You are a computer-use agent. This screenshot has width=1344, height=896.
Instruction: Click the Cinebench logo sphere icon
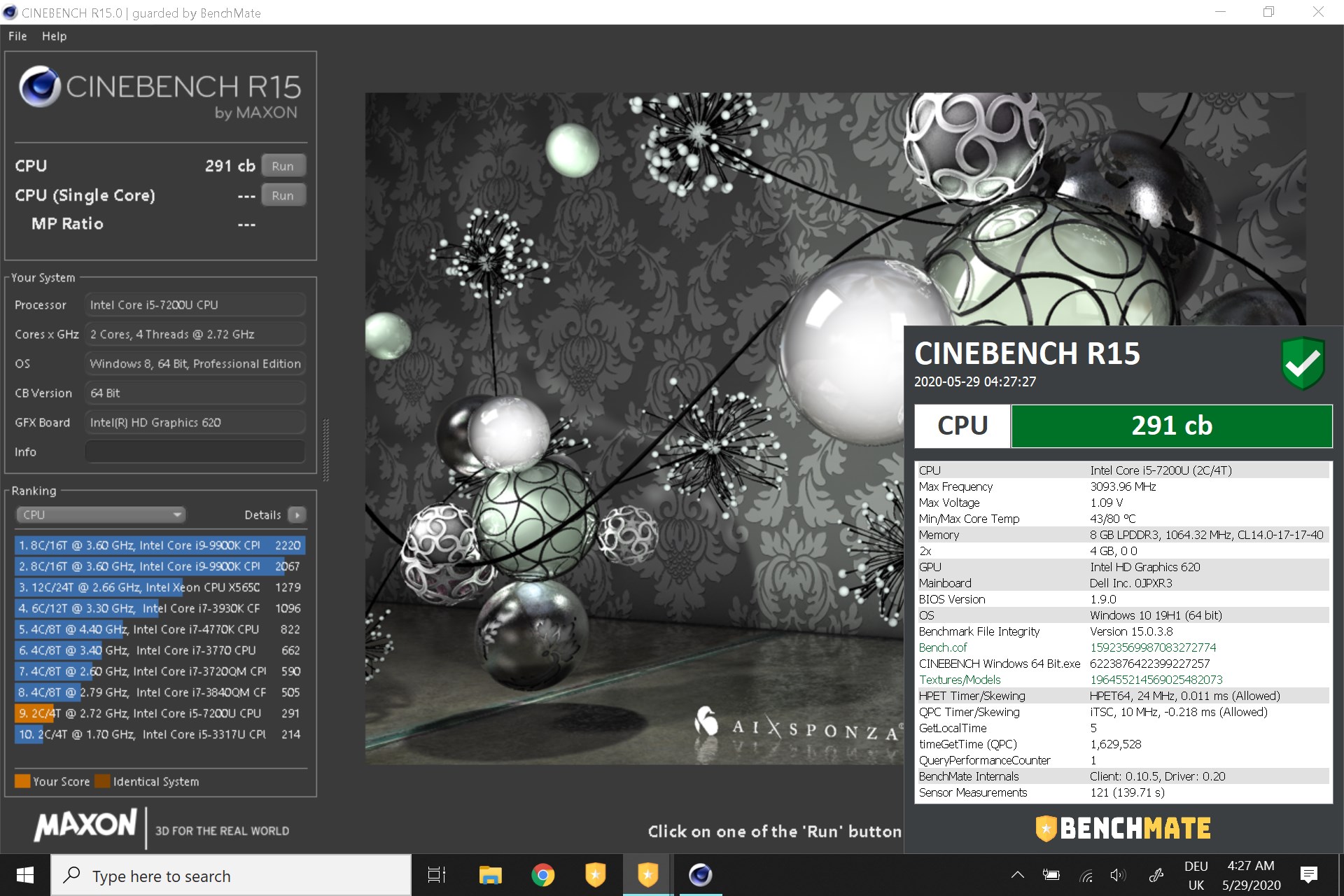[39, 87]
